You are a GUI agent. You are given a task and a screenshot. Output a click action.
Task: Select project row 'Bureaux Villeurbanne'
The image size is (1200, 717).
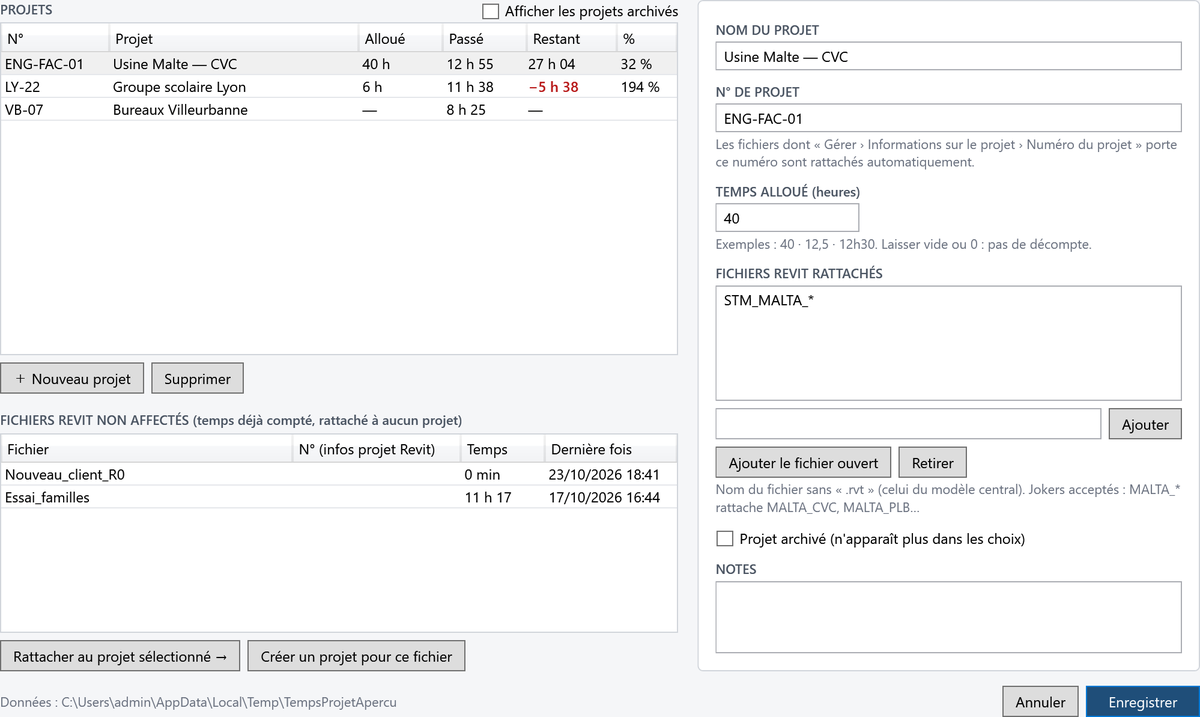tap(339, 109)
